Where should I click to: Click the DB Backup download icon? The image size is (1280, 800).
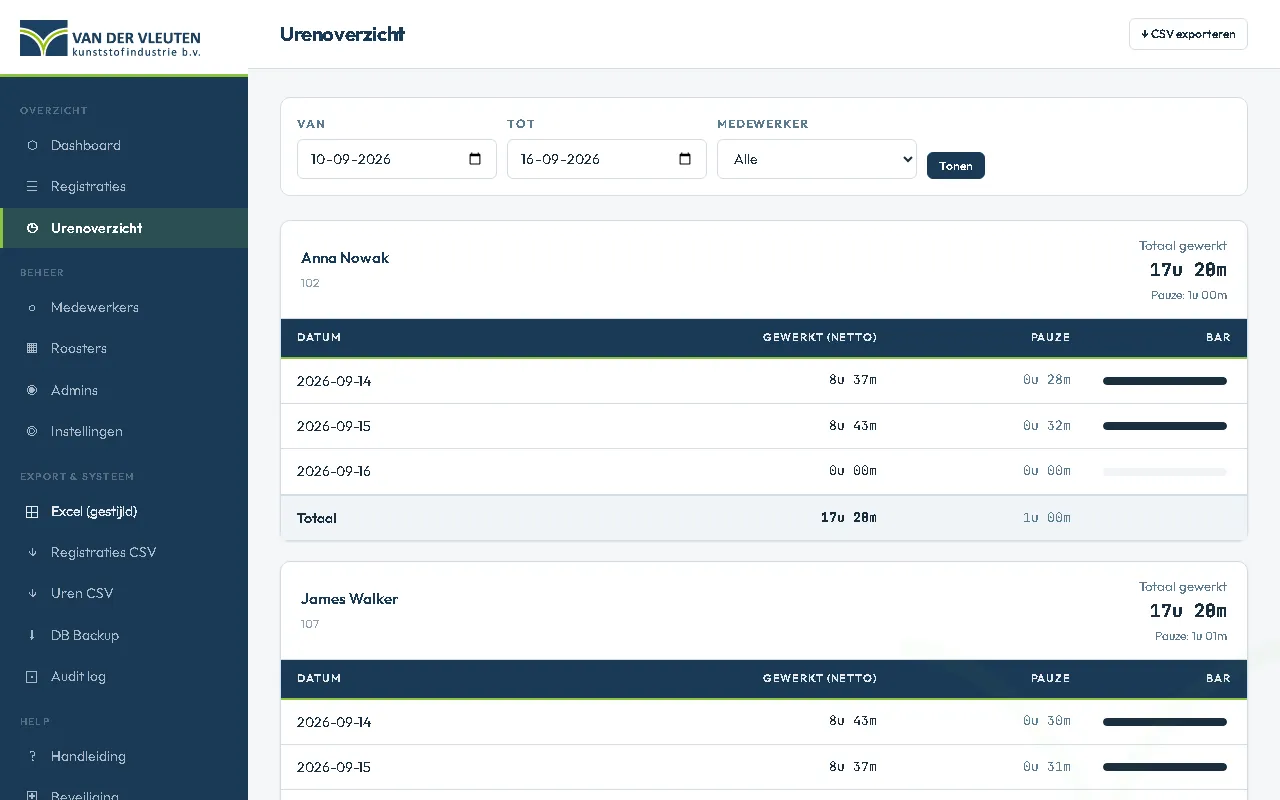32,635
